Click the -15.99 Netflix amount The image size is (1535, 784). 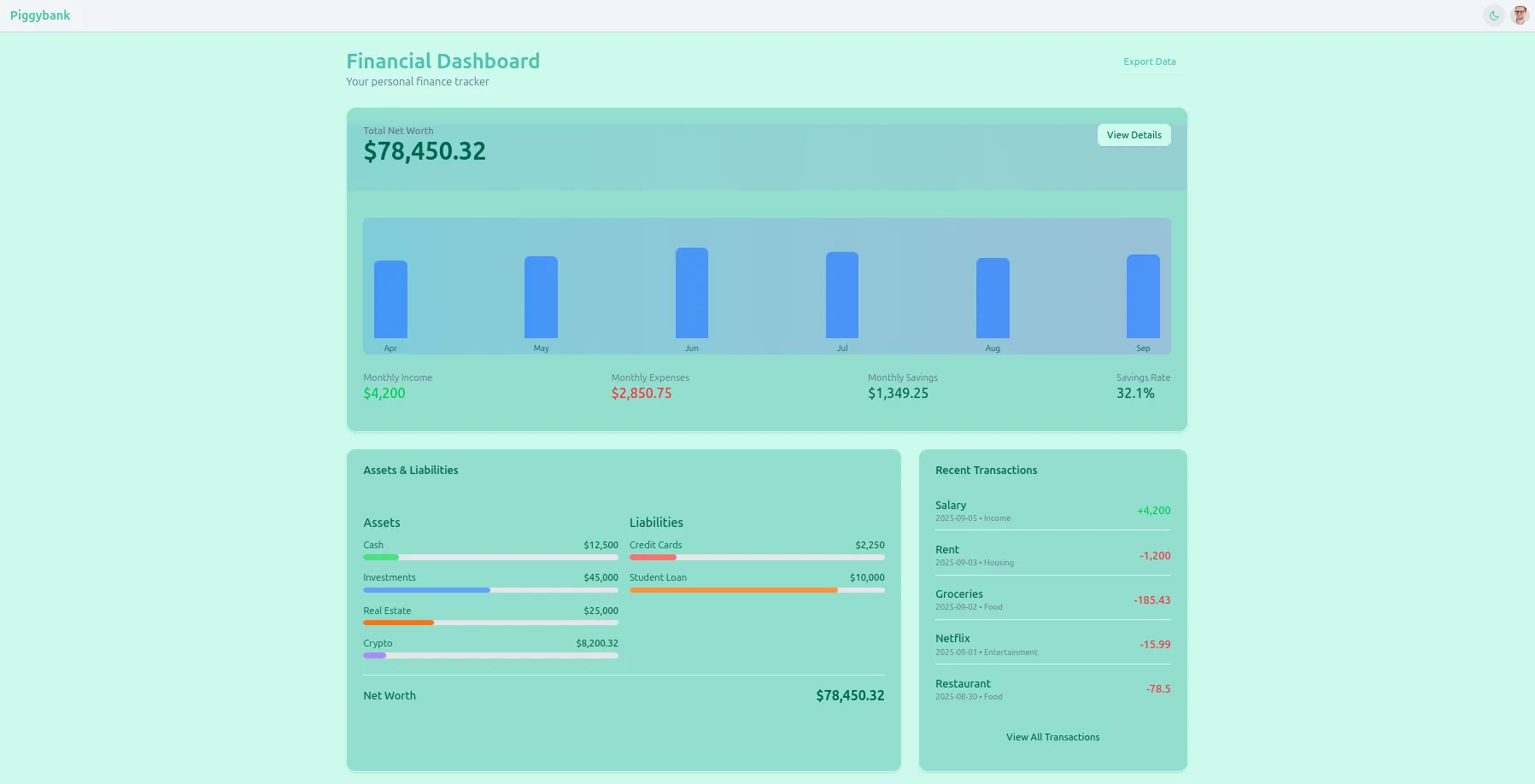pyautogui.click(x=1155, y=645)
